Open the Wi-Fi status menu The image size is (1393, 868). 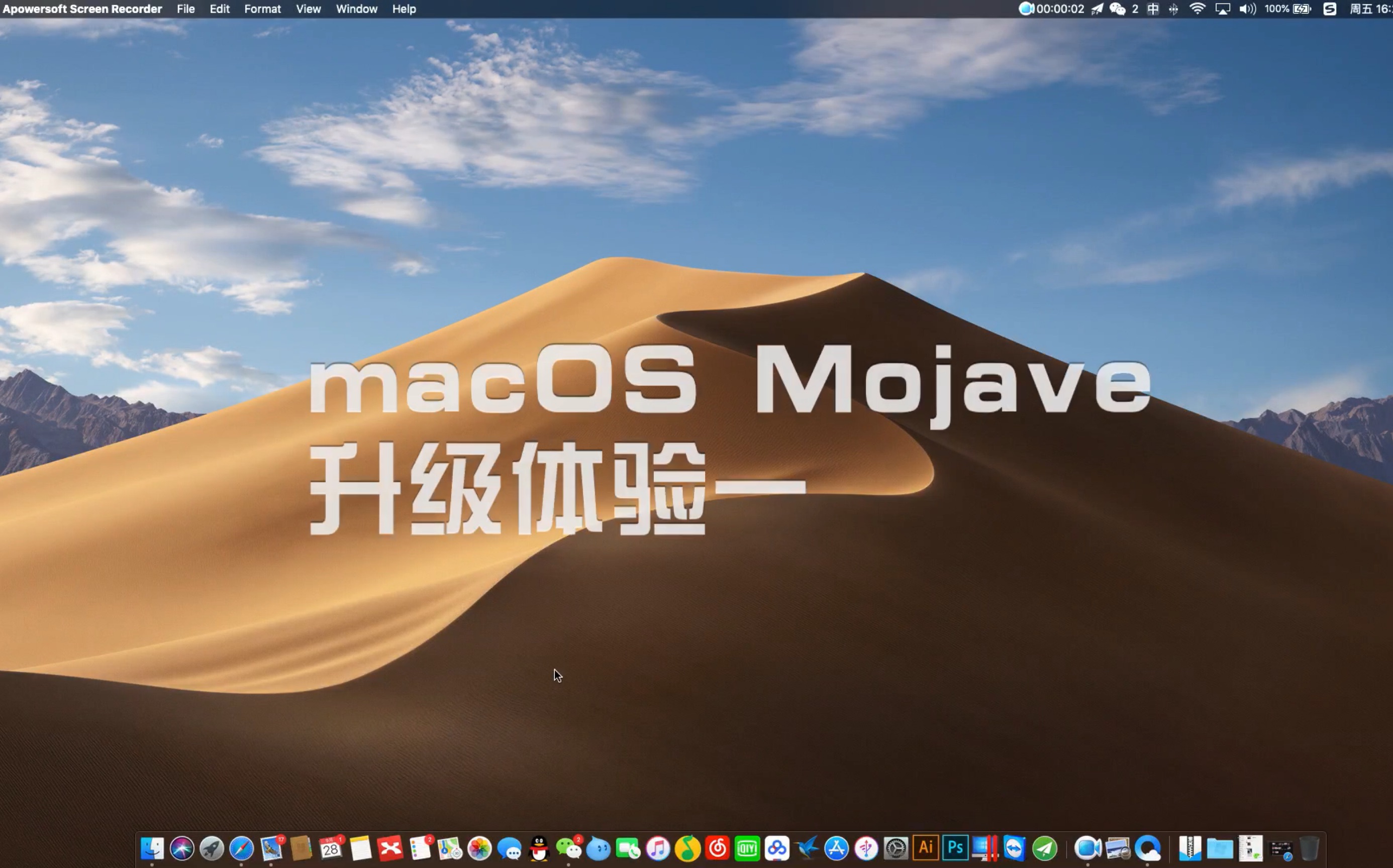(1197, 9)
